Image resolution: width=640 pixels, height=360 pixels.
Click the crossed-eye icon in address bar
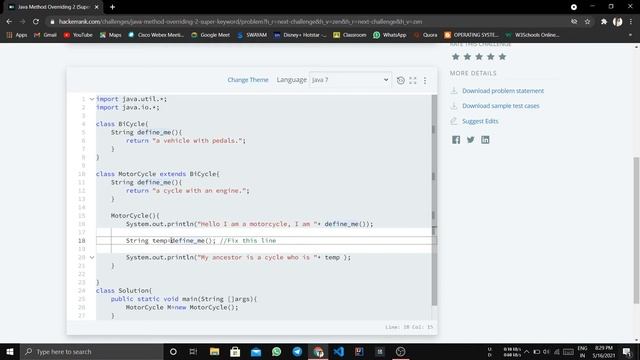coord(574,22)
